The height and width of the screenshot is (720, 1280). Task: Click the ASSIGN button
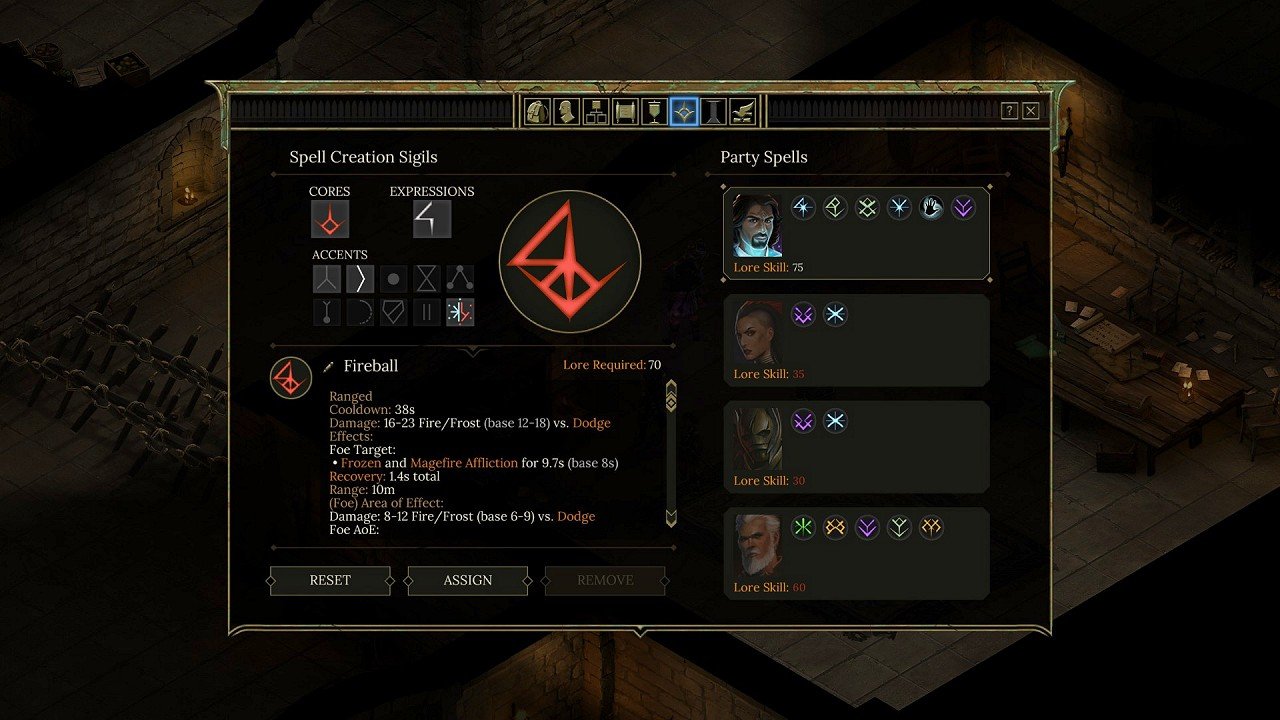(x=468, y=580)
